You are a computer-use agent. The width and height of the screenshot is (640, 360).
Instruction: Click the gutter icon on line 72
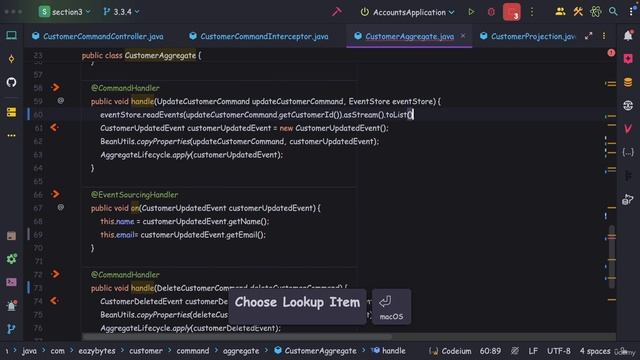pyautogui.click(x=56, y=274)
